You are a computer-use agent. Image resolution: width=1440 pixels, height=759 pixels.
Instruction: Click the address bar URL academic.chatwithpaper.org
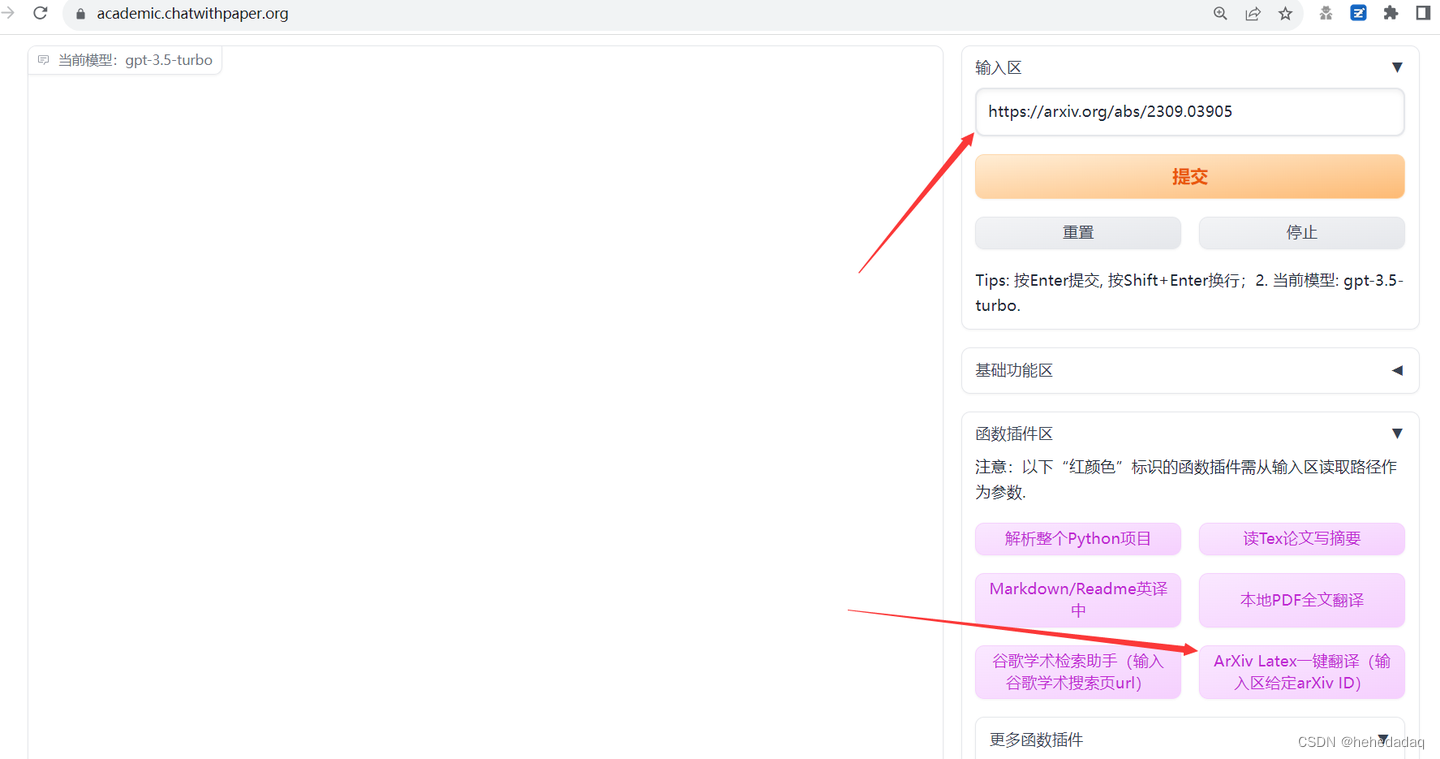coord(193,14)
